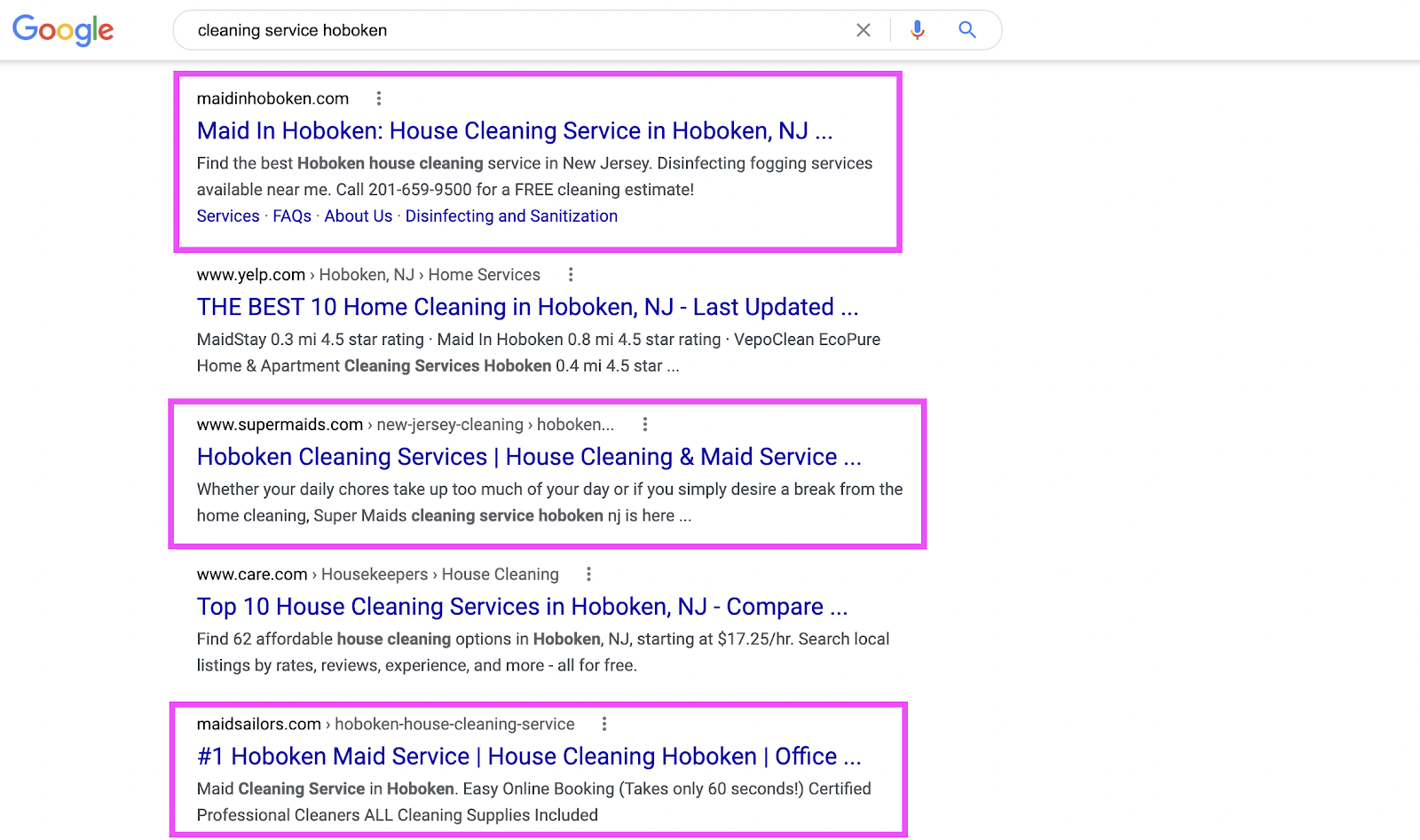Image resolution: width=1420 pixels, height=840 pixels.
Task: Open the FAQs sitelink
Action: [292, 216]
